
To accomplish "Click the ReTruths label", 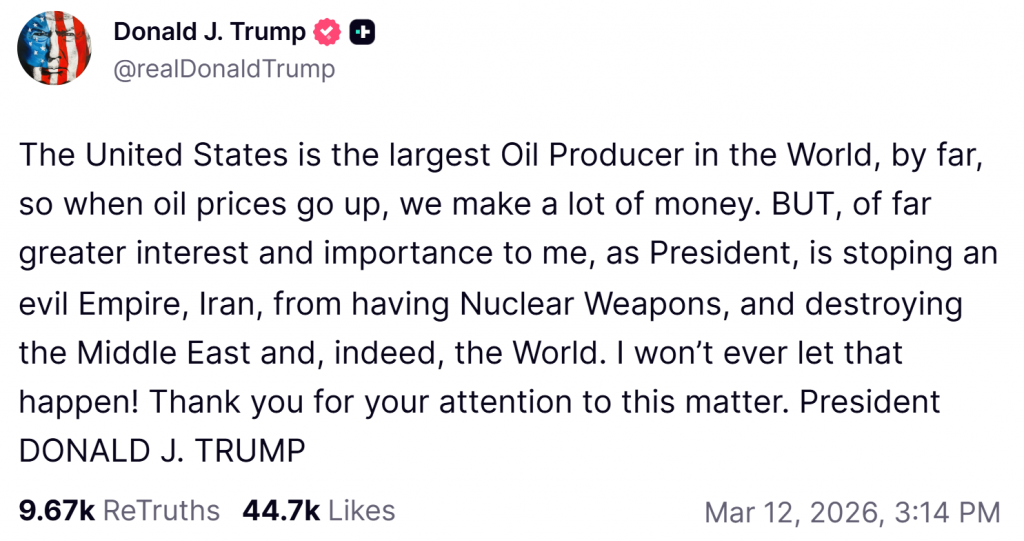I will pyautogui.click(x=161, y=510).
